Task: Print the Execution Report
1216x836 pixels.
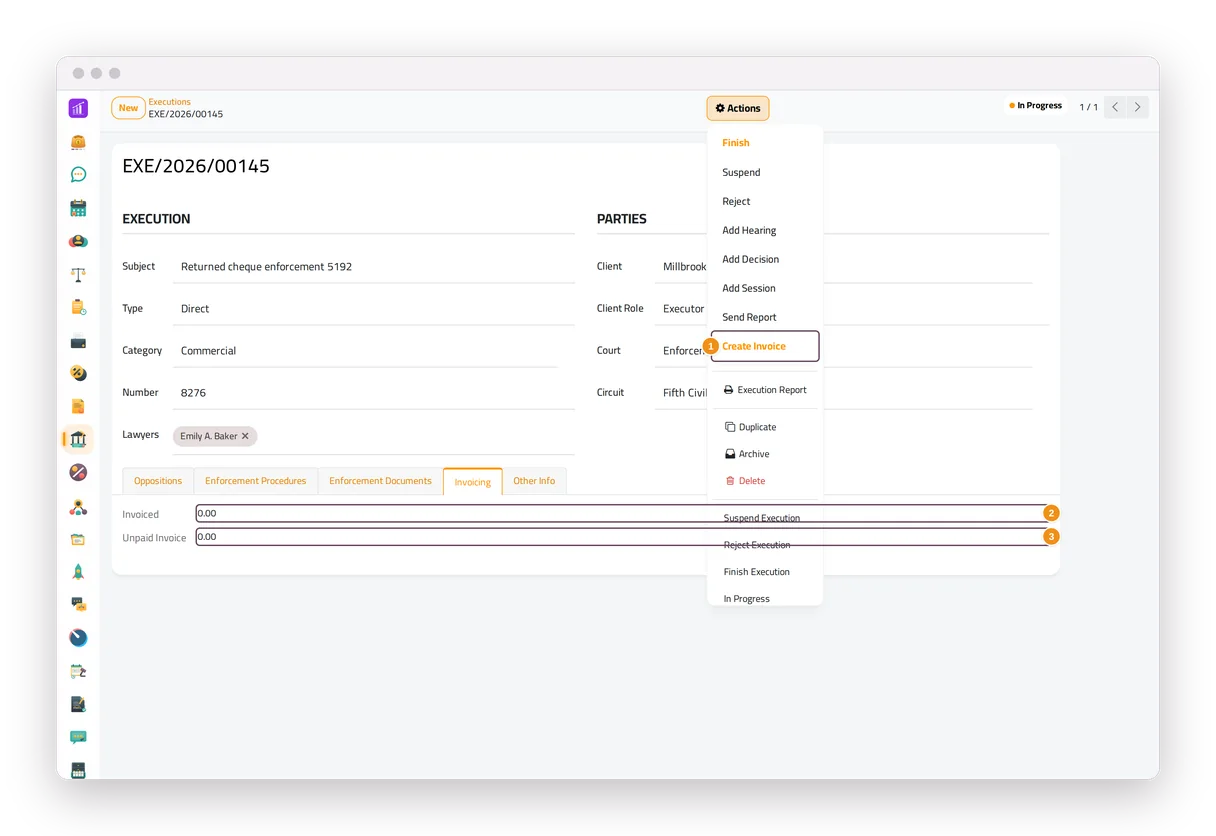Action: [765, 390]
